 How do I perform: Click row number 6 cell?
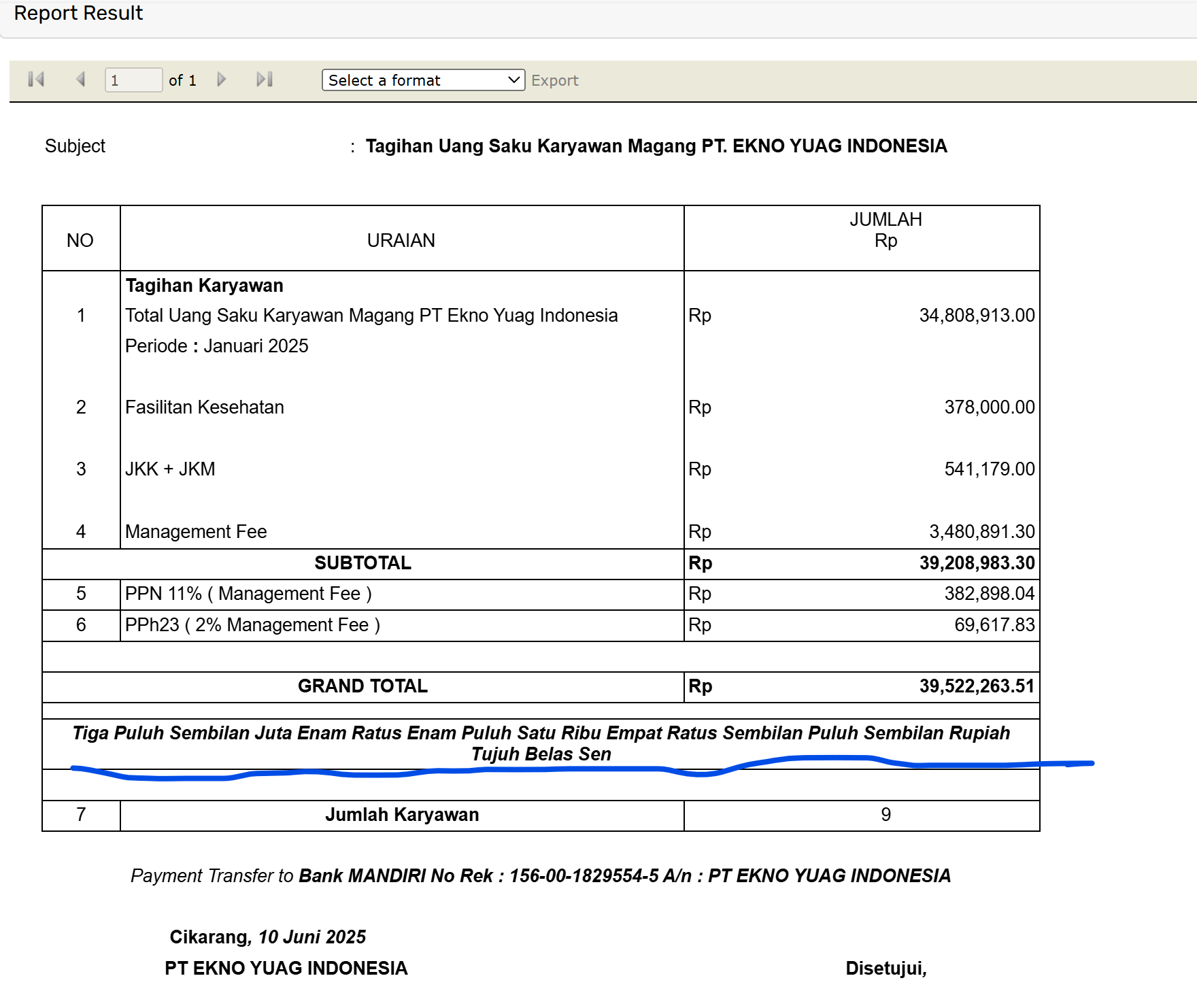click(81, 625)
